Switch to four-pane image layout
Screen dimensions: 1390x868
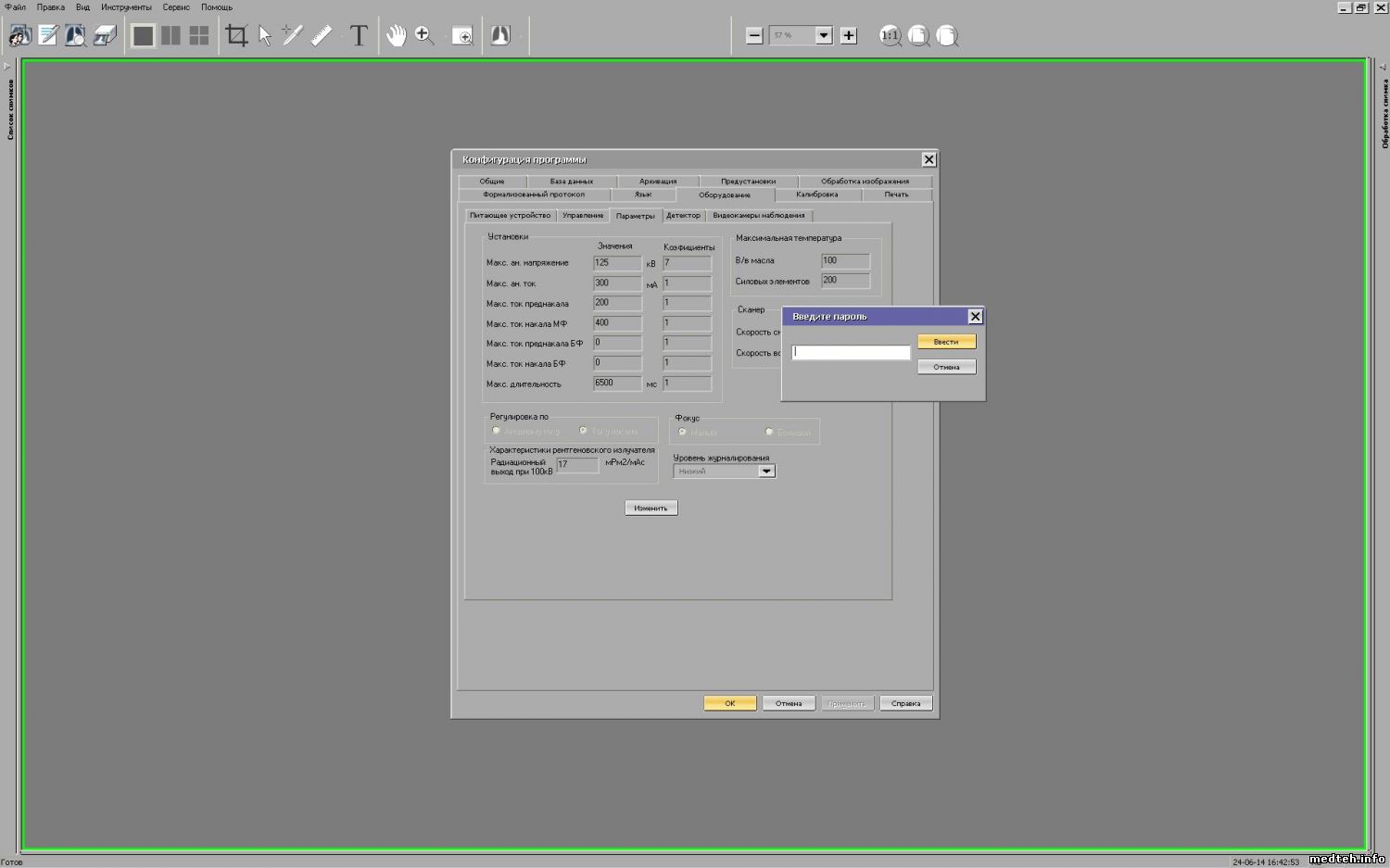click(x=199, y=36)
